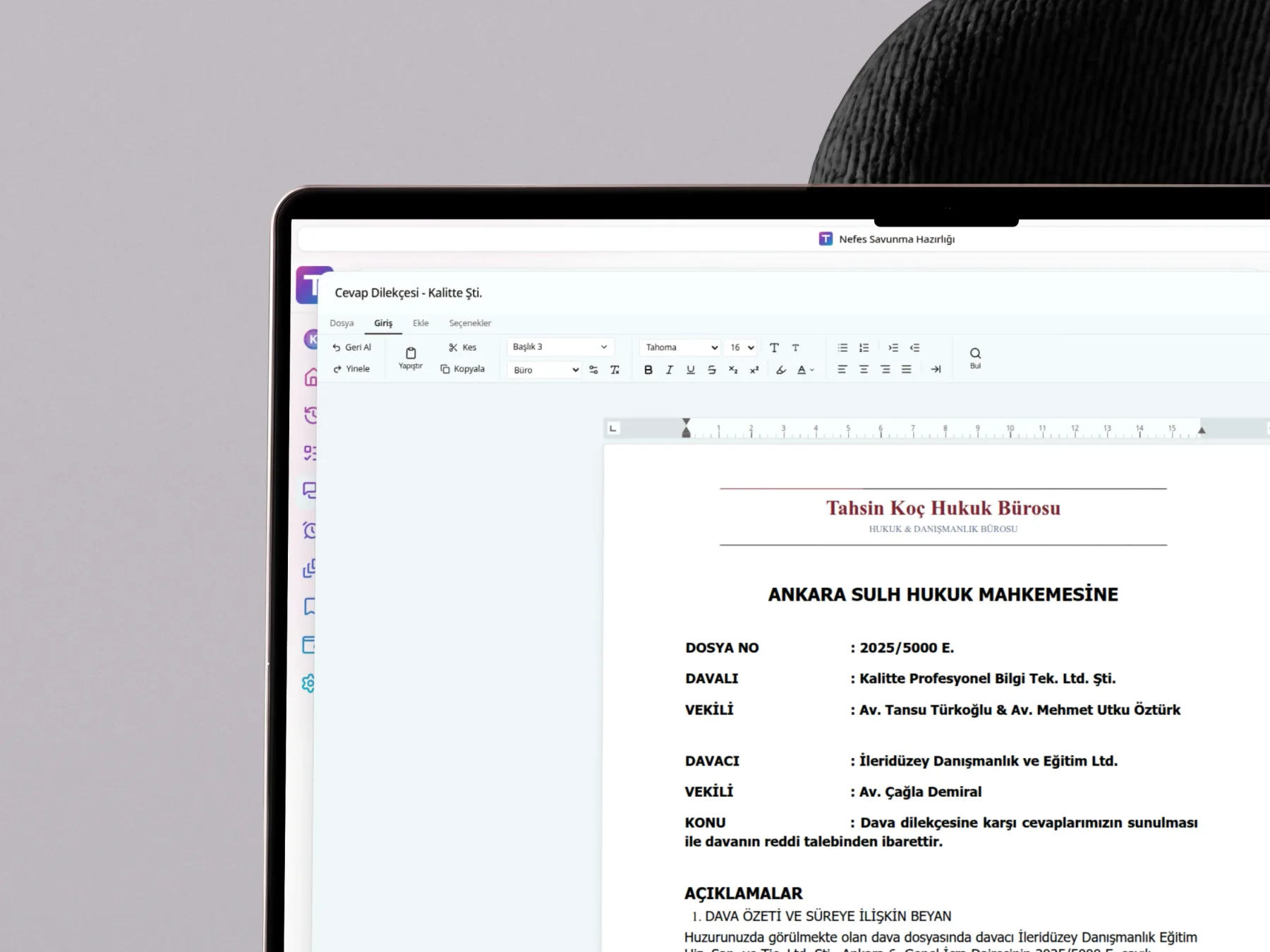
Task: Increase font size with large T icon
Action: (774, 347)
